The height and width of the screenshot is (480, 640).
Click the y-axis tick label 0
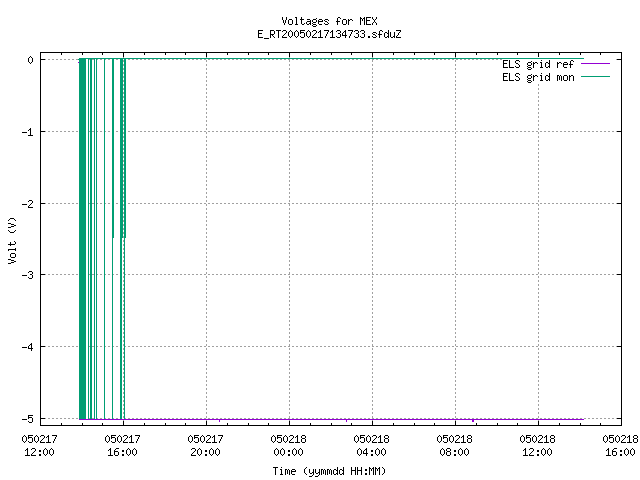[x=31, y=60]
